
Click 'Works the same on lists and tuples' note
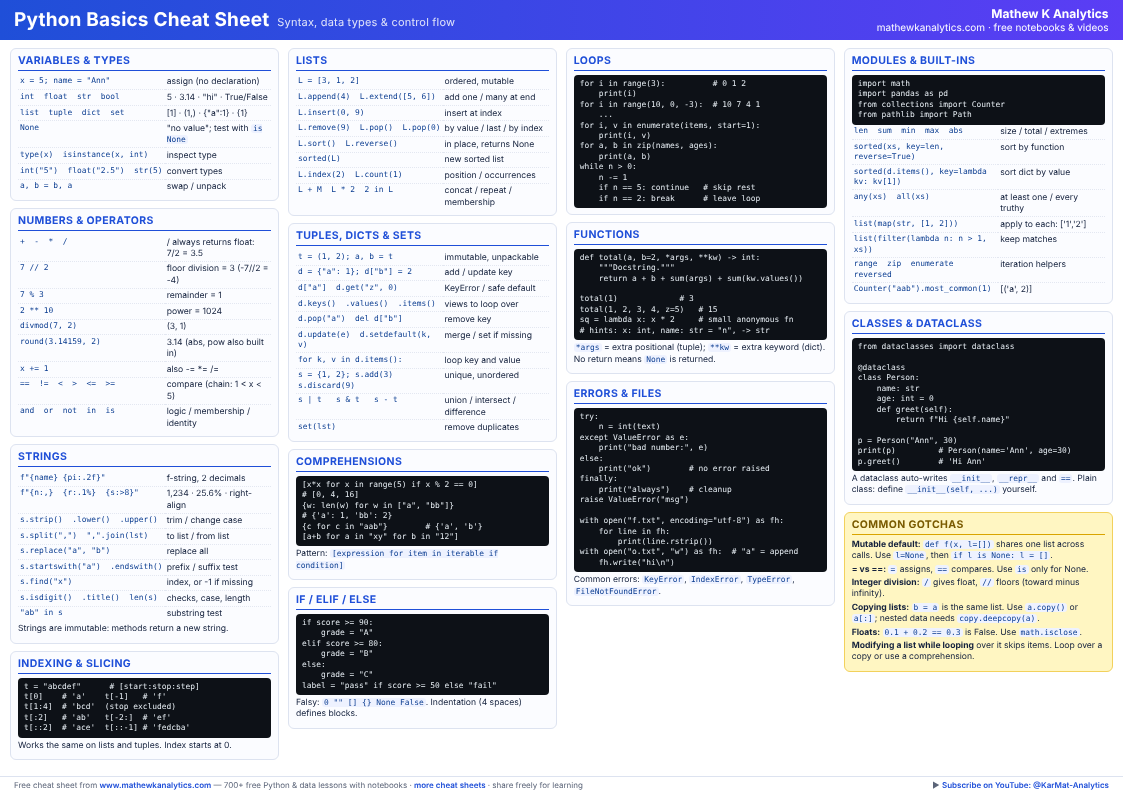tap(125, 745)
